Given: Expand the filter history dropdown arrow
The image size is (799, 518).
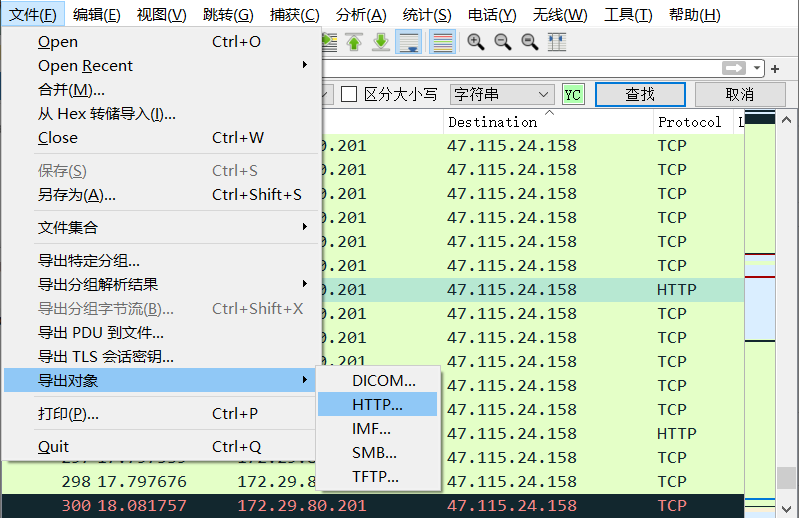Looking at the screenshot, I should [758, 68].
